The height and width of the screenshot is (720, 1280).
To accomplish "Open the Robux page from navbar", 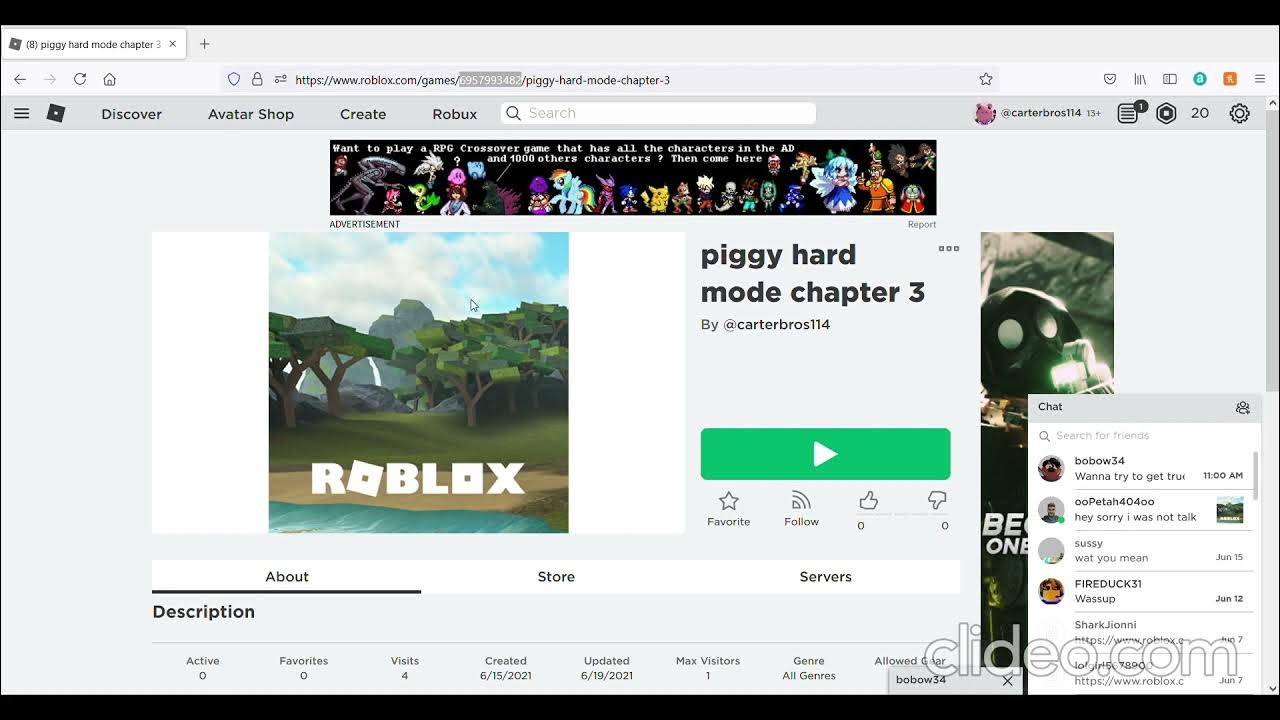I will [455, 114].
